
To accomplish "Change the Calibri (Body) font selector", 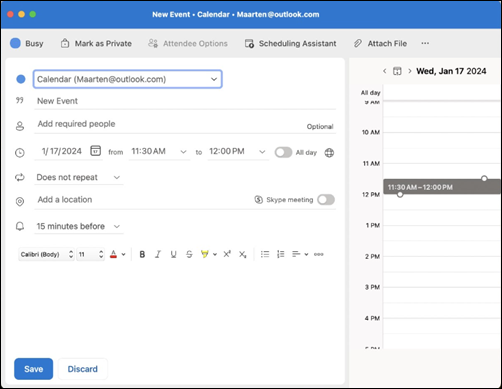I will point(46,254).
